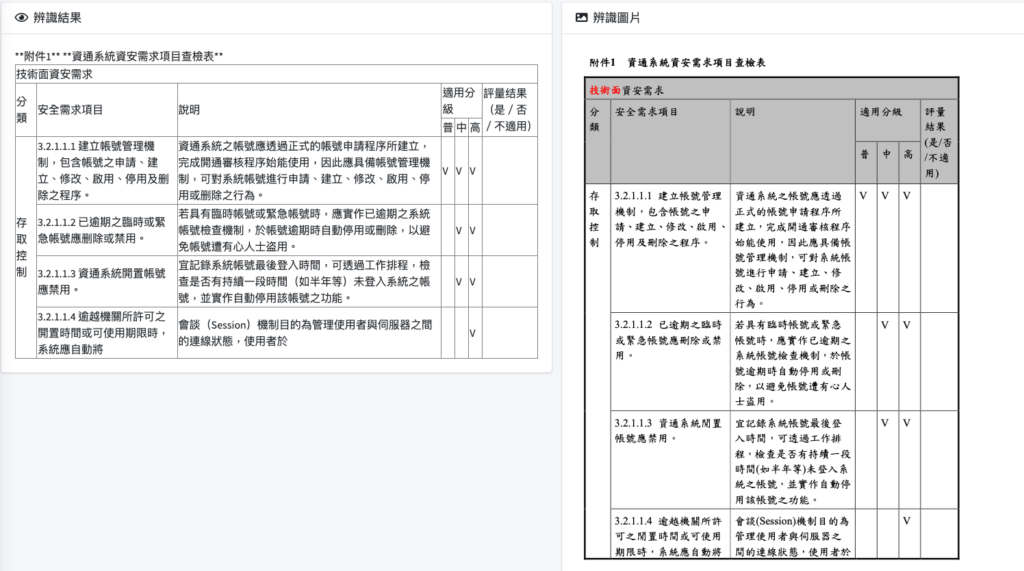Viewport: 1024px width, 571px height.
Task: Click 評量結果 (是/否/不適用) header in results table
Action: [509, 110]
